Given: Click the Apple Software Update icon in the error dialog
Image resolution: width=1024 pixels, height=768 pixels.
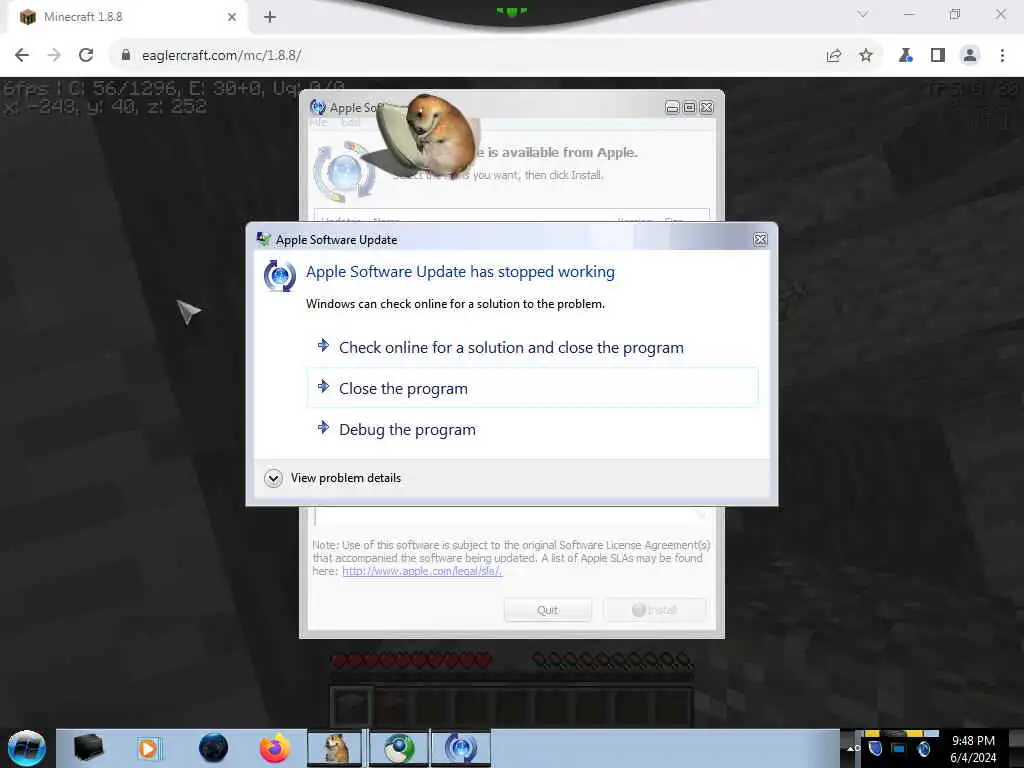Looking at the screenshot, I should pyautogui.click(x=280, y=276).
